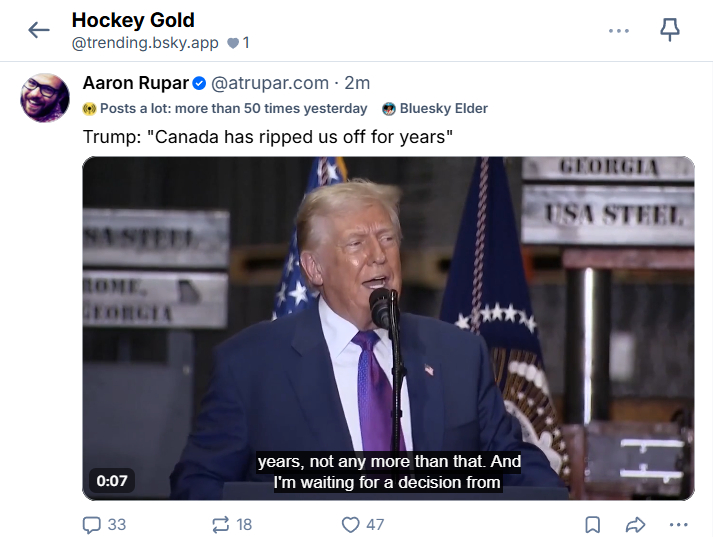Open the @atrupar.com handle link
713x537 pixels.
coord(269,83)
